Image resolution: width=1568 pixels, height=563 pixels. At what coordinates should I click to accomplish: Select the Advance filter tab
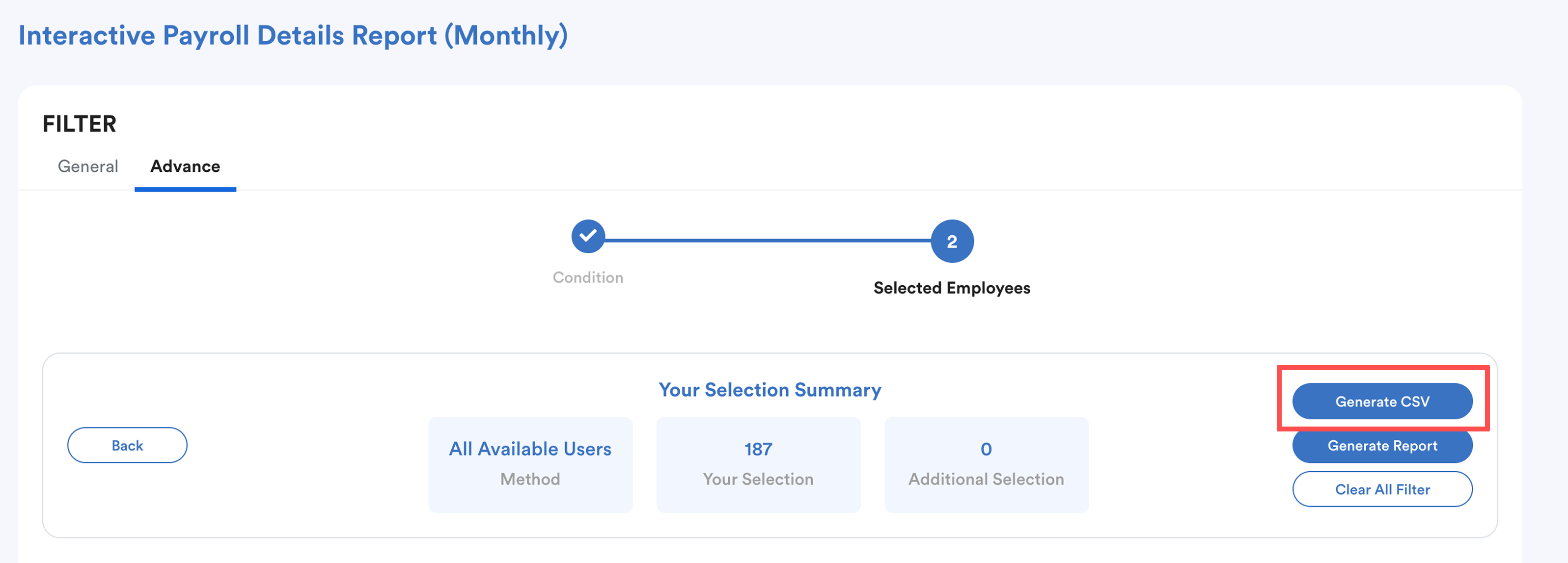(x=185, y=166)
